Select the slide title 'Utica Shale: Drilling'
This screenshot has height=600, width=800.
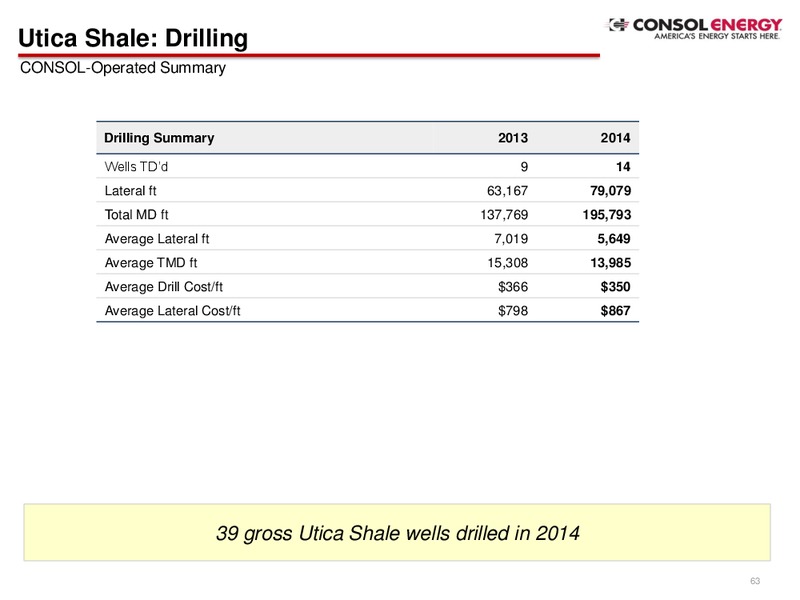133,38
